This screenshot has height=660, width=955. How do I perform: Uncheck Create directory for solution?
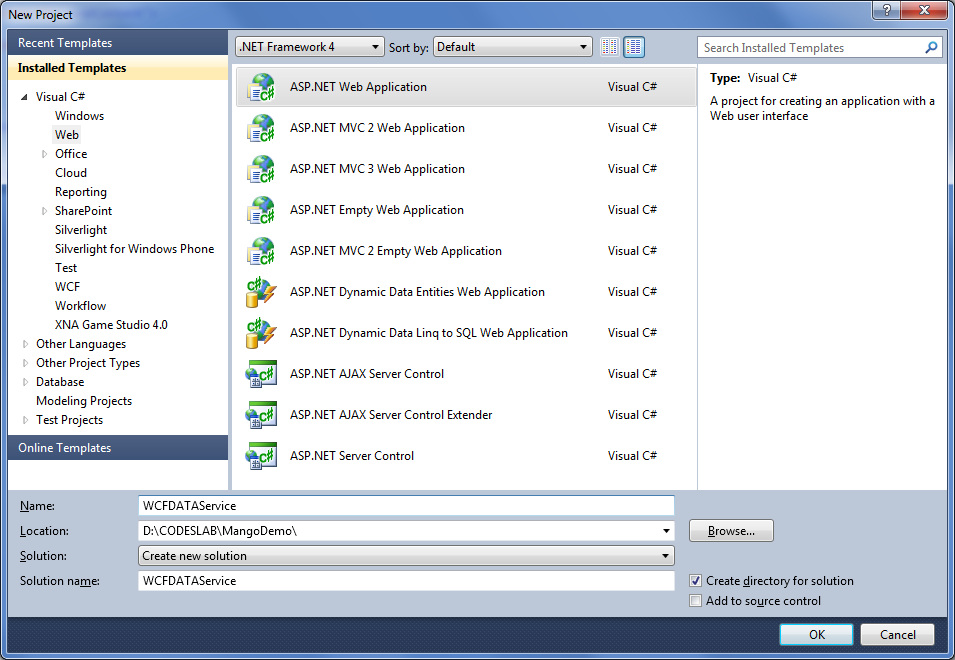tap(696, 581)
